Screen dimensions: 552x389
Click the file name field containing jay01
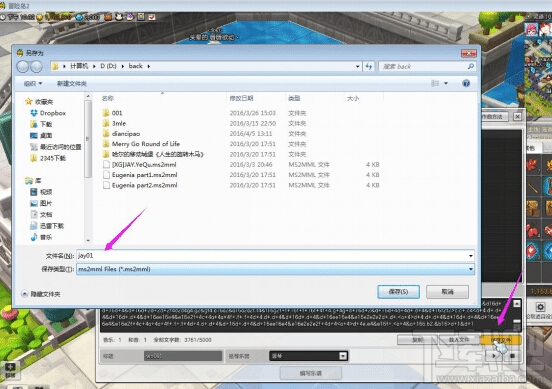click(x=275, y=256)
